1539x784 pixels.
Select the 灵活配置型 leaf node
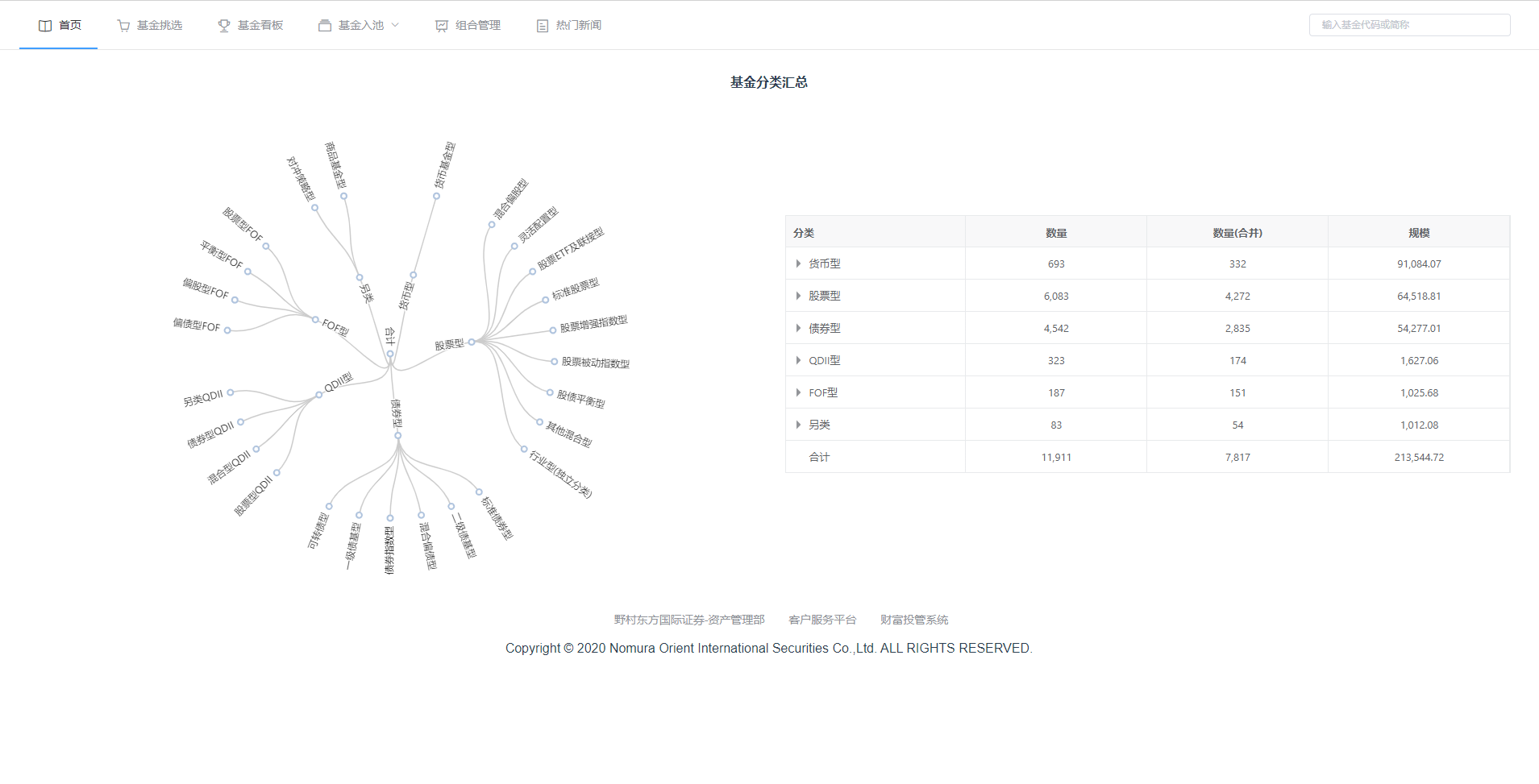pos(514,247)
